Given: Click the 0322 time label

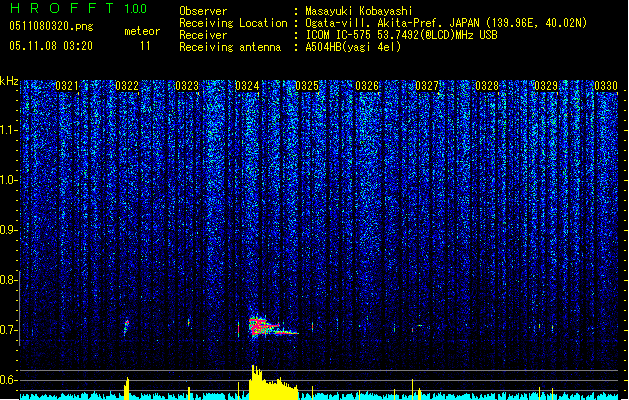Looking at the screenshot, I should coord(127,87).
